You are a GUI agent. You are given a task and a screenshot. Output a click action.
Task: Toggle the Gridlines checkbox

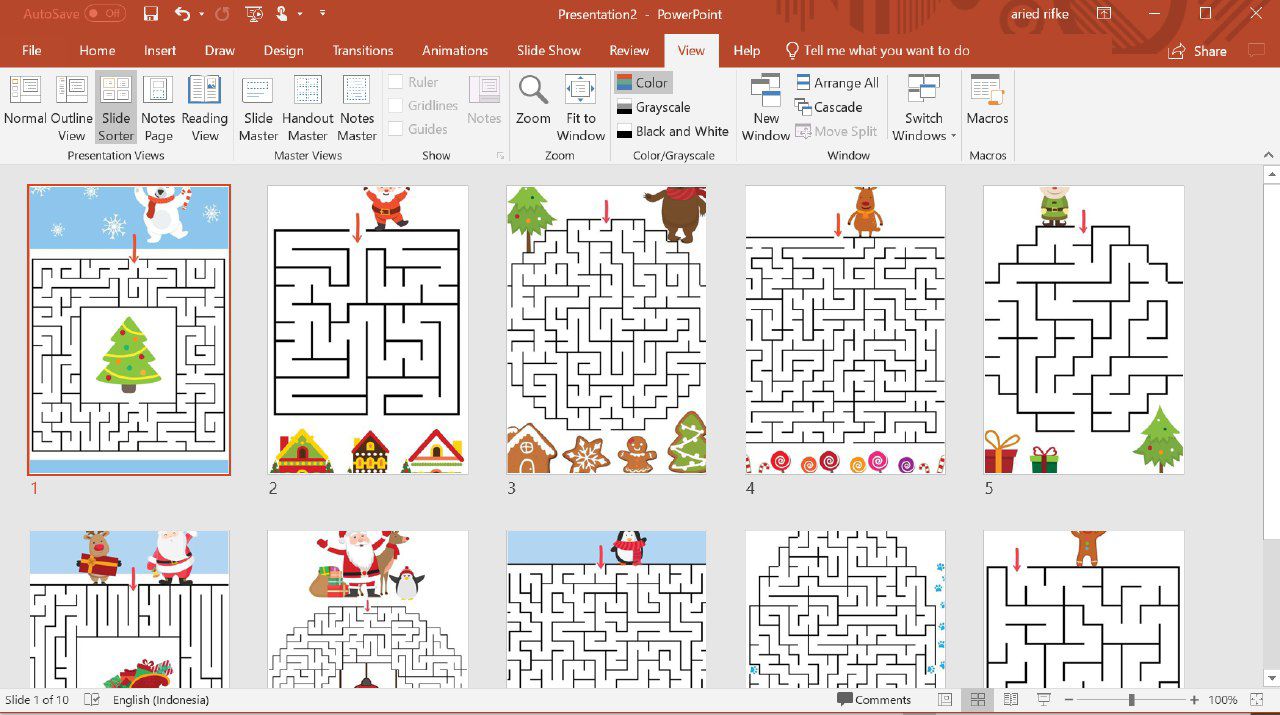tap(396, 105)
